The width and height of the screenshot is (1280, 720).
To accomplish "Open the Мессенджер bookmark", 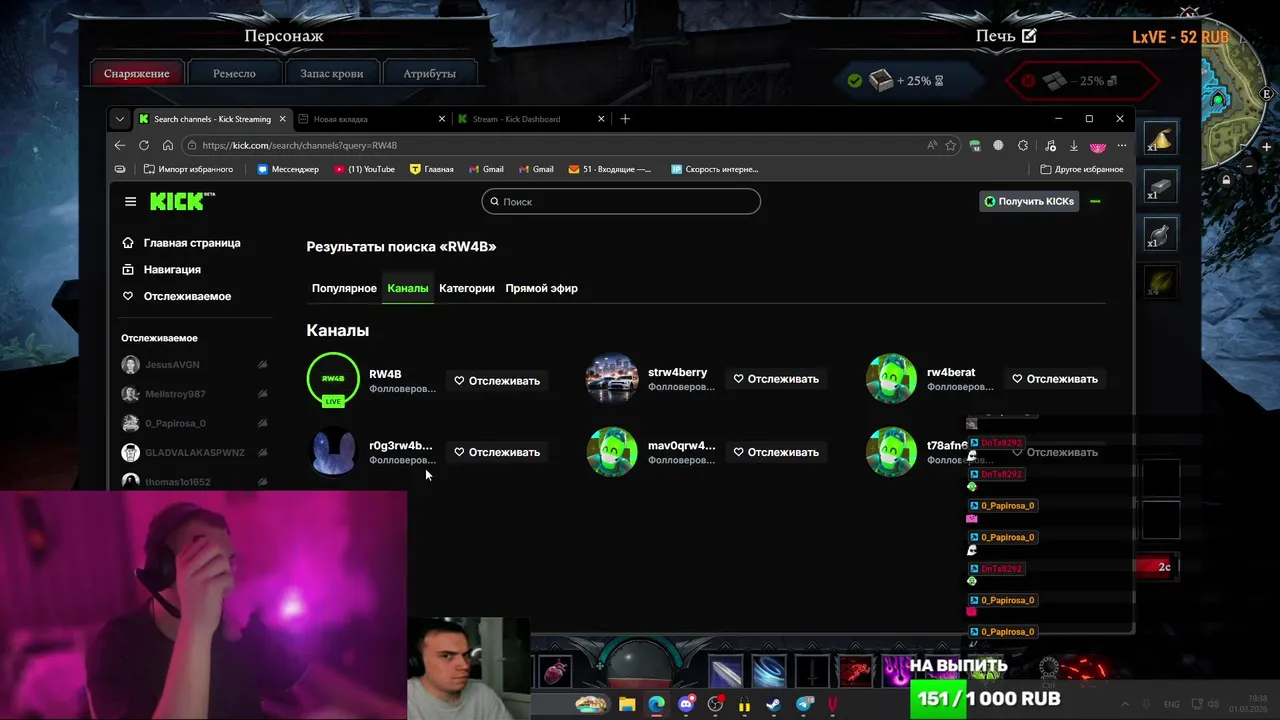I will [288, 169].
